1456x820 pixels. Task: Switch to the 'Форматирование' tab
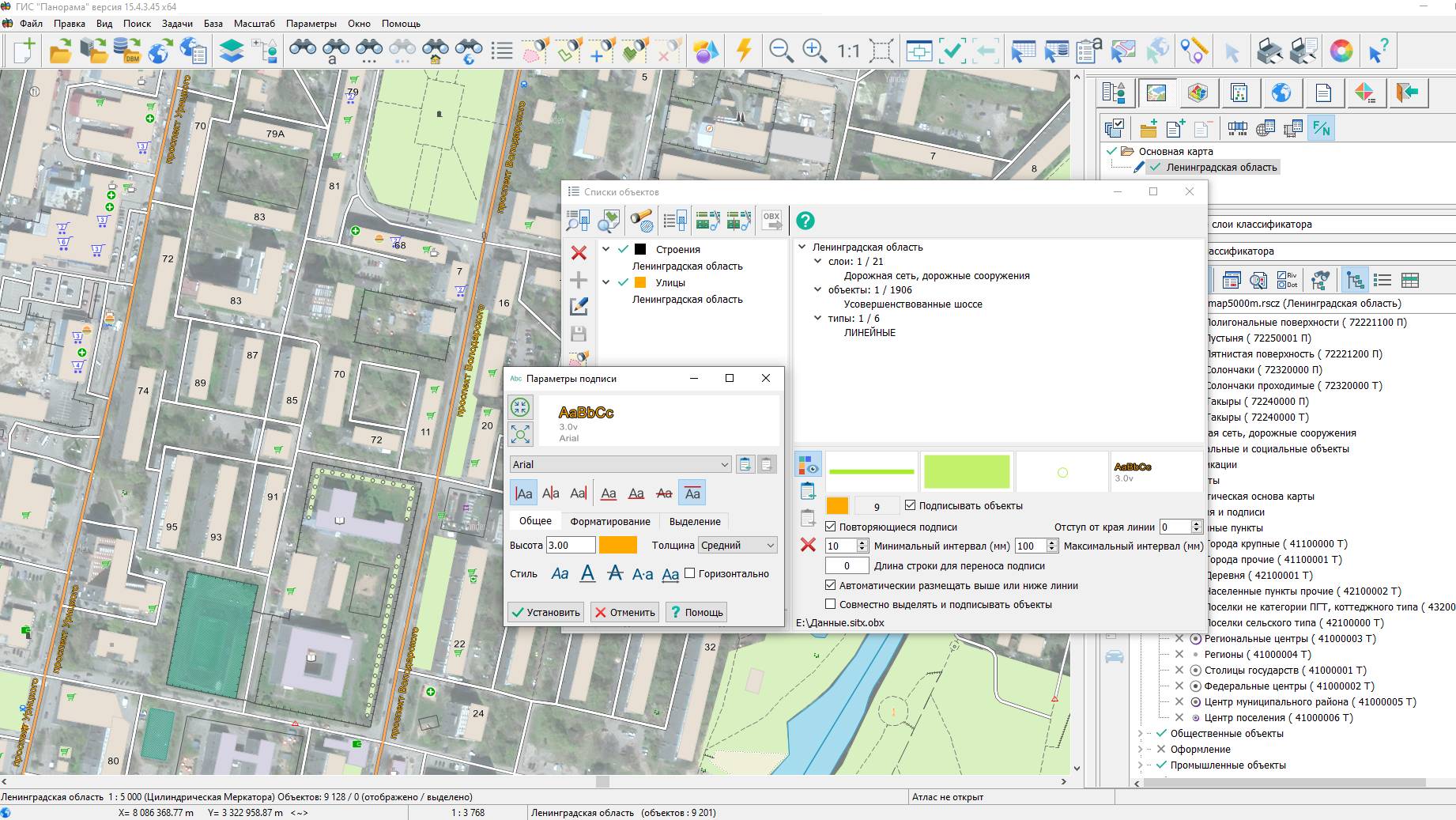(x=610, y=521)
